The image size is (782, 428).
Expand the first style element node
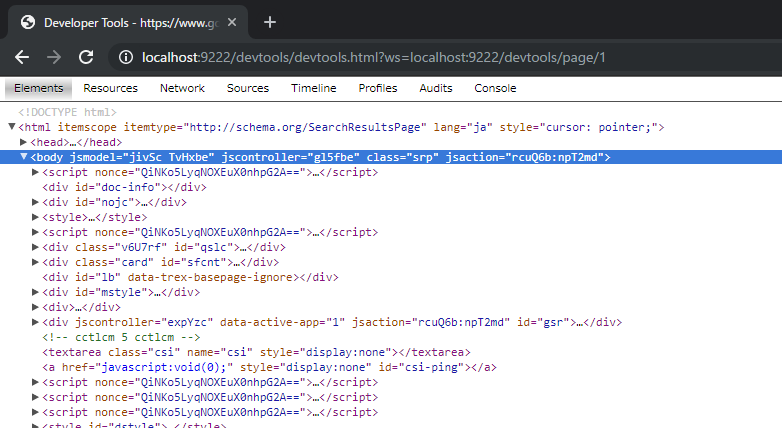click(35, 217)
